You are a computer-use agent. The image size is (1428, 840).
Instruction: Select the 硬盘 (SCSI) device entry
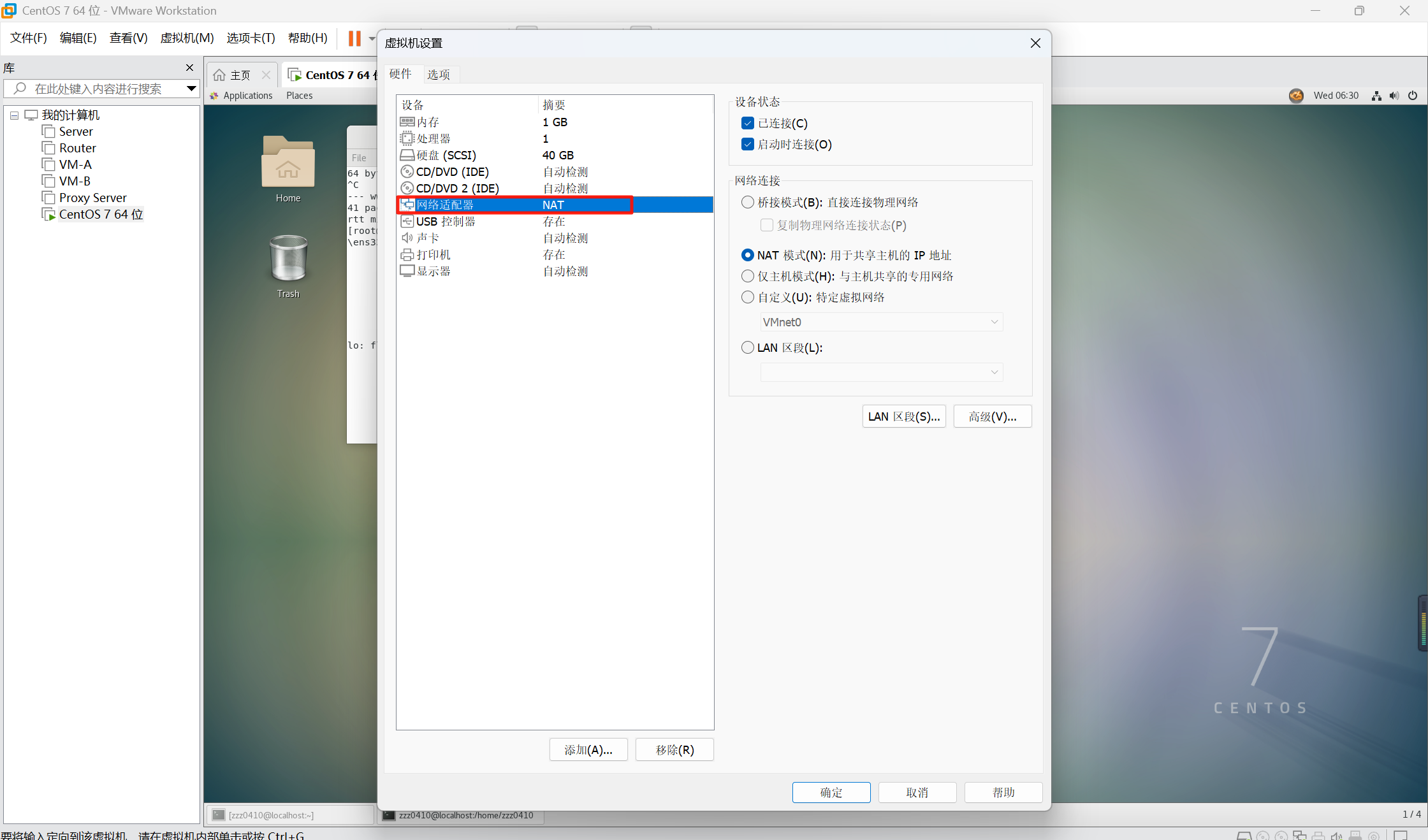point(445,155)
